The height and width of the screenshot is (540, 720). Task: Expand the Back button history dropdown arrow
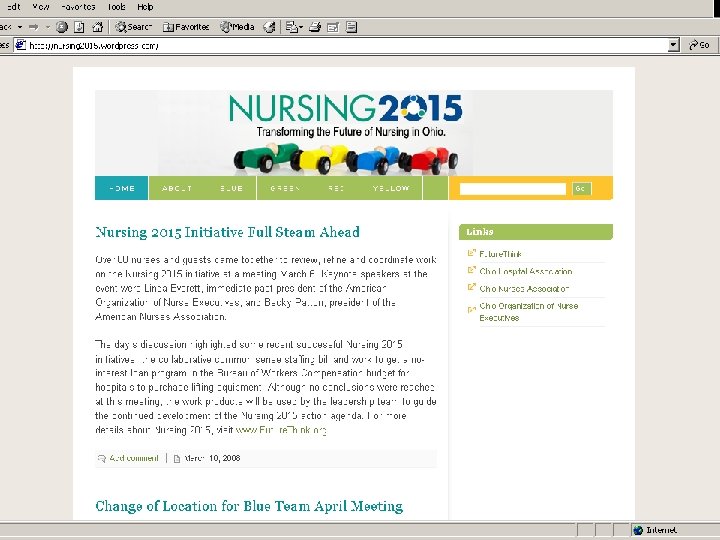click(x=20, y=27)
